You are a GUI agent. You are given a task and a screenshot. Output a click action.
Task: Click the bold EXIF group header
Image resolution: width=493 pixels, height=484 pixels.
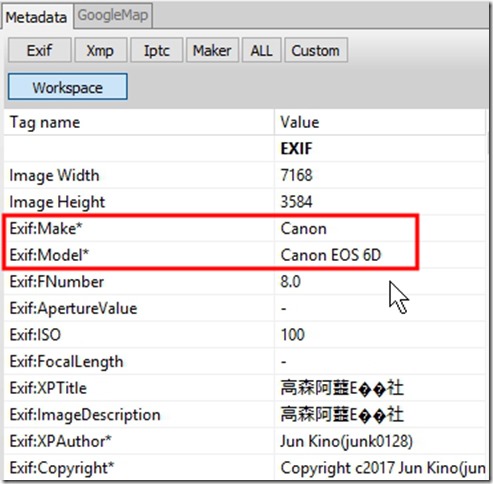click(x=297, y=149)
